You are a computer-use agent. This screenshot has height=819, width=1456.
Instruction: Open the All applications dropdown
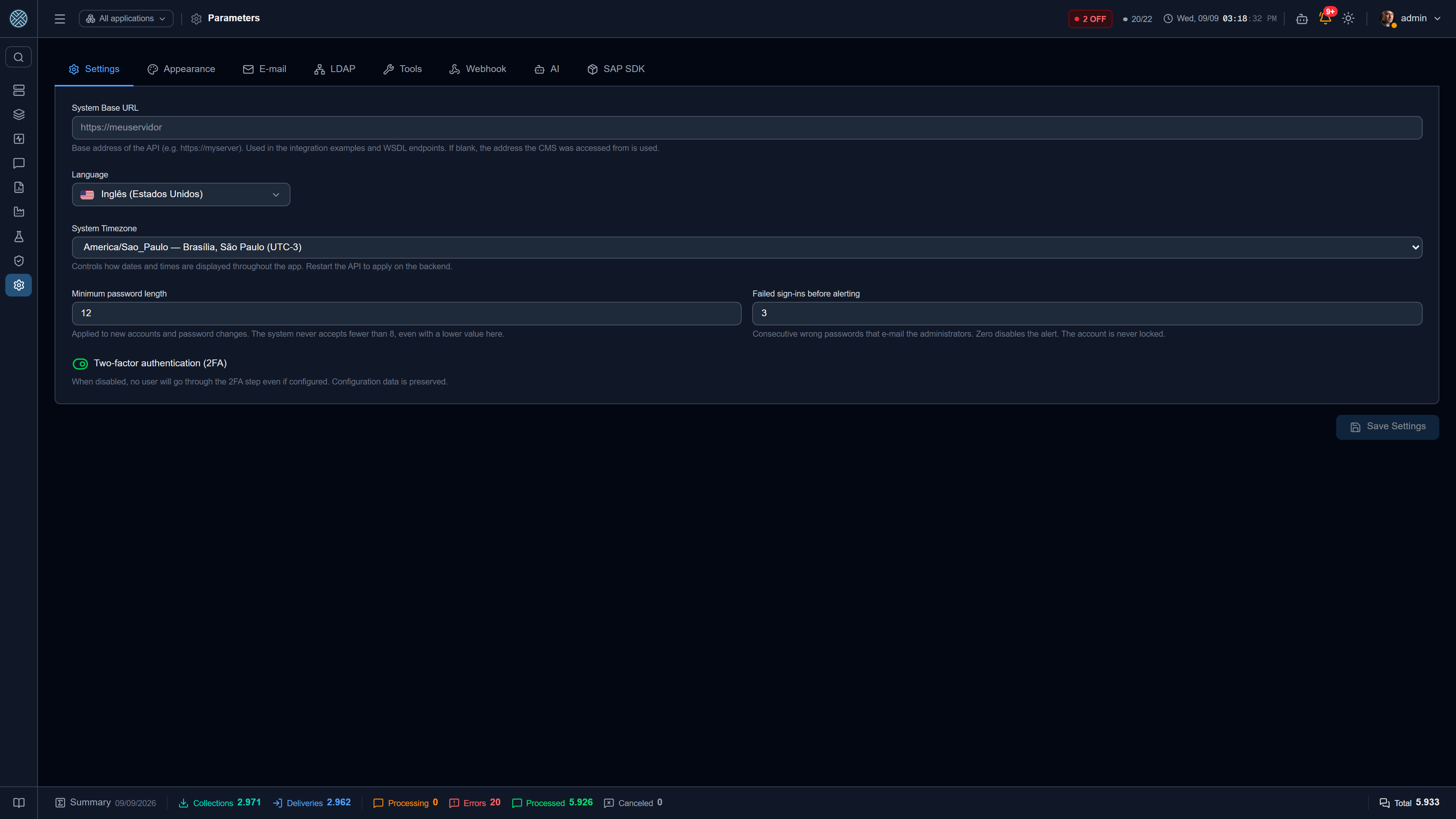[126, 19]
